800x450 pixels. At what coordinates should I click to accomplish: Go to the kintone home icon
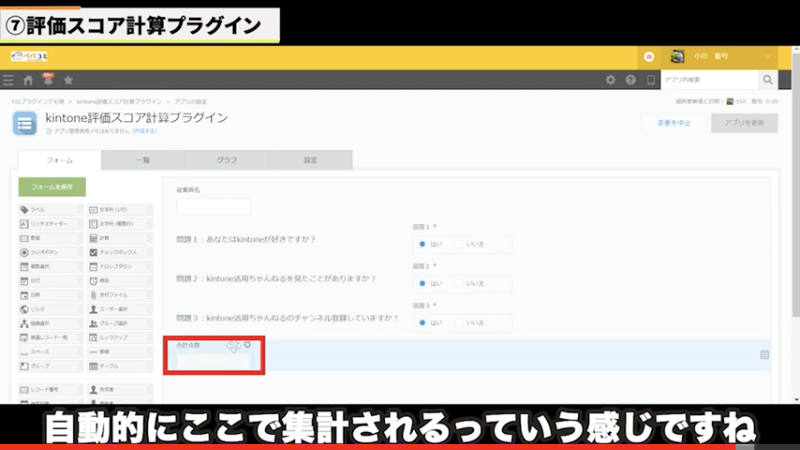[x=28, y=80]
